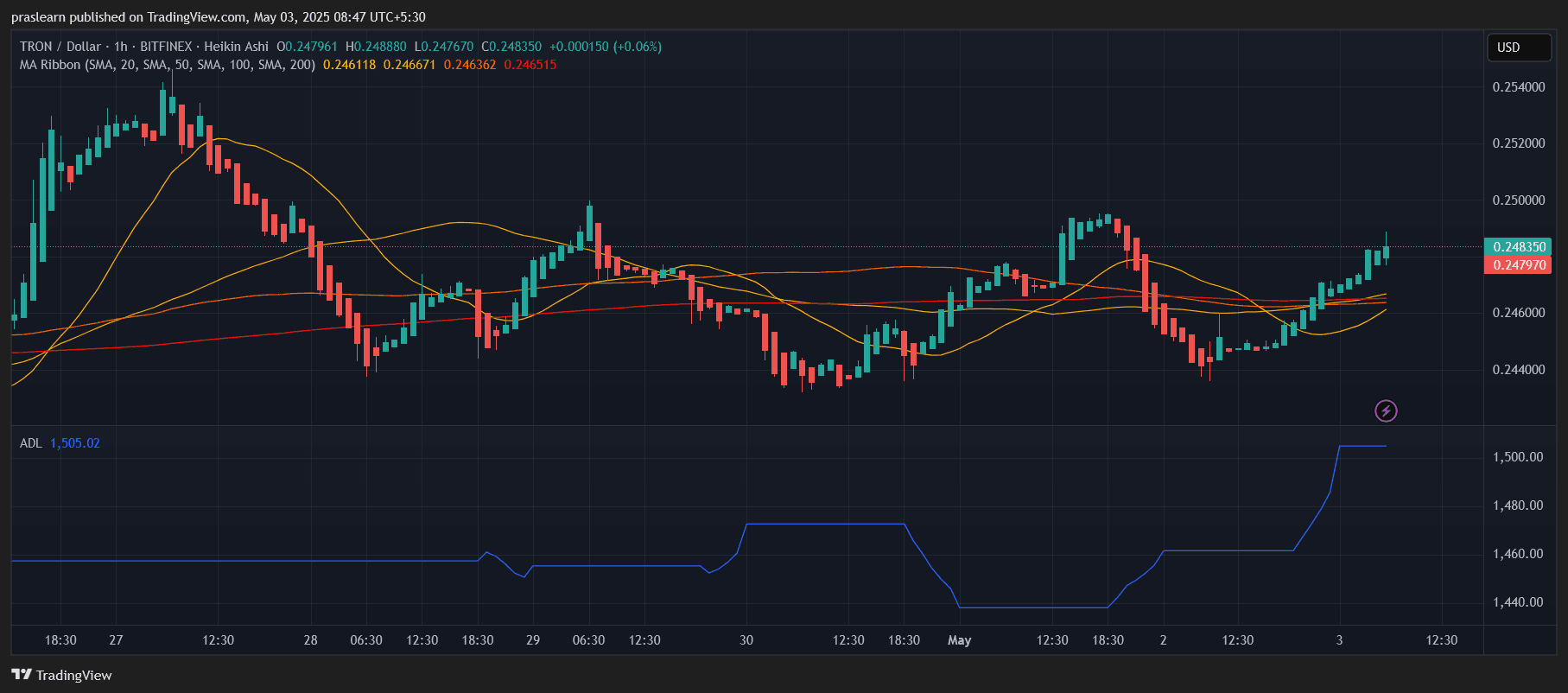Click the +0.000150 (+0.06%) change value
The image size is (1568, 693).
[x=606, y=47]
